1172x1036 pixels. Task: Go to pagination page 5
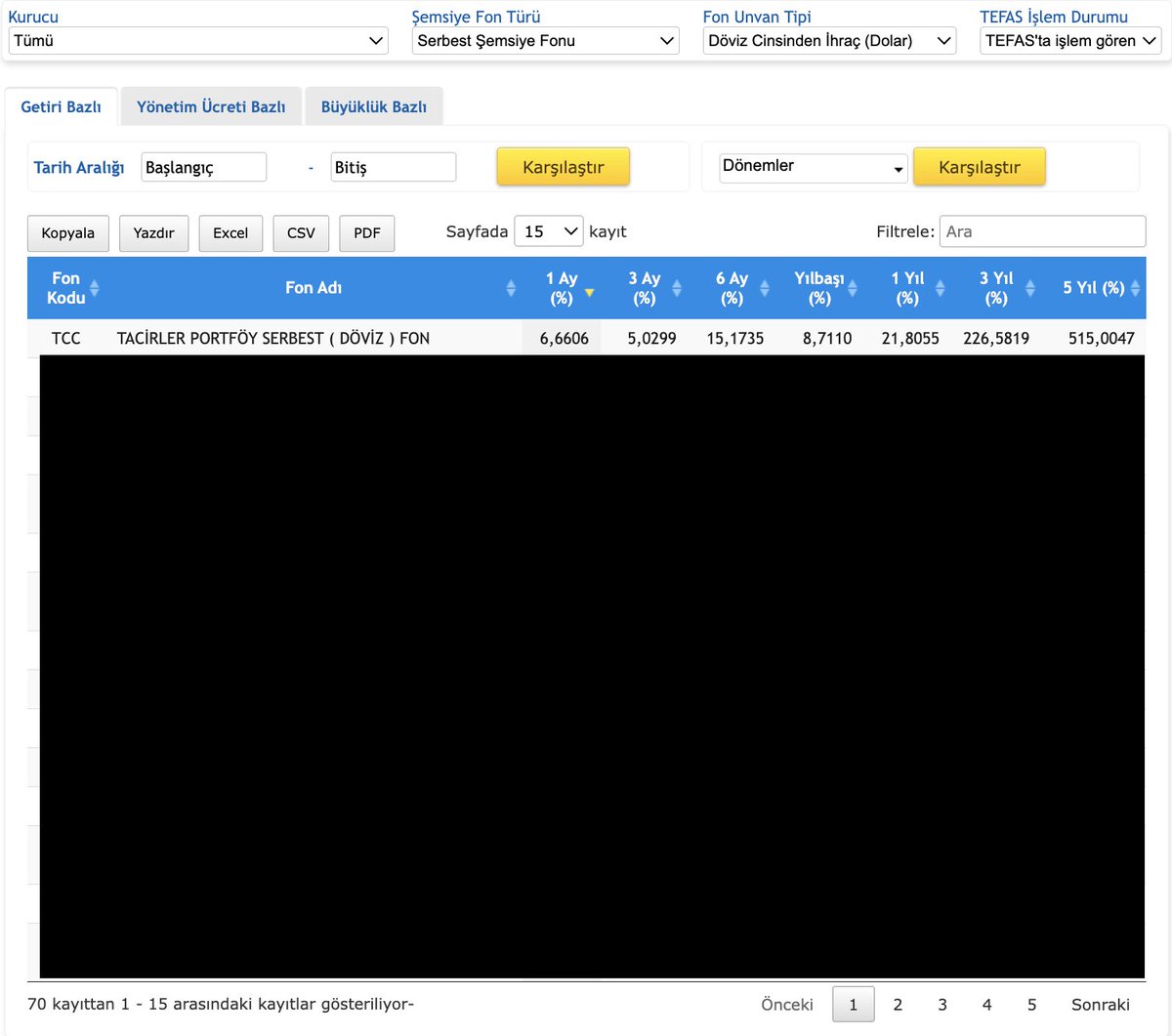coord(1031,1005)
